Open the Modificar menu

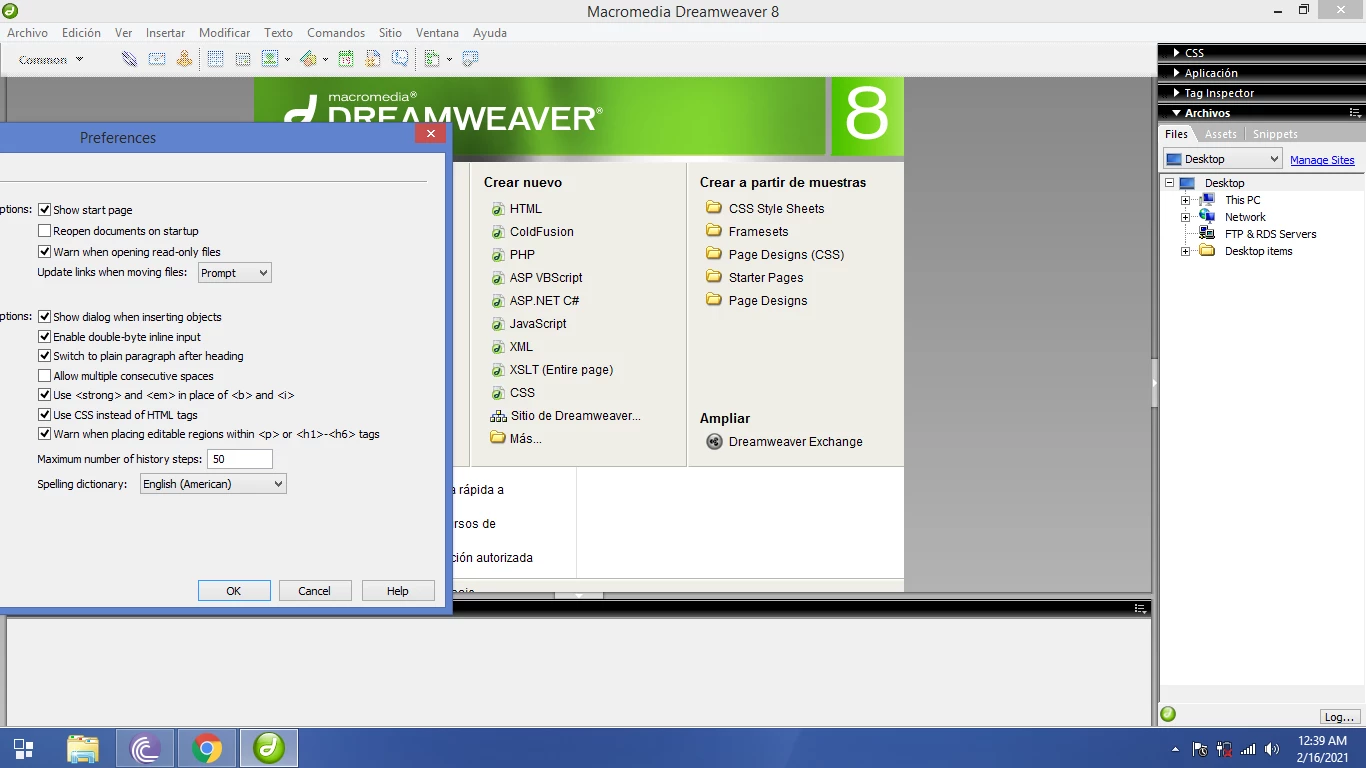pos(225,33)
